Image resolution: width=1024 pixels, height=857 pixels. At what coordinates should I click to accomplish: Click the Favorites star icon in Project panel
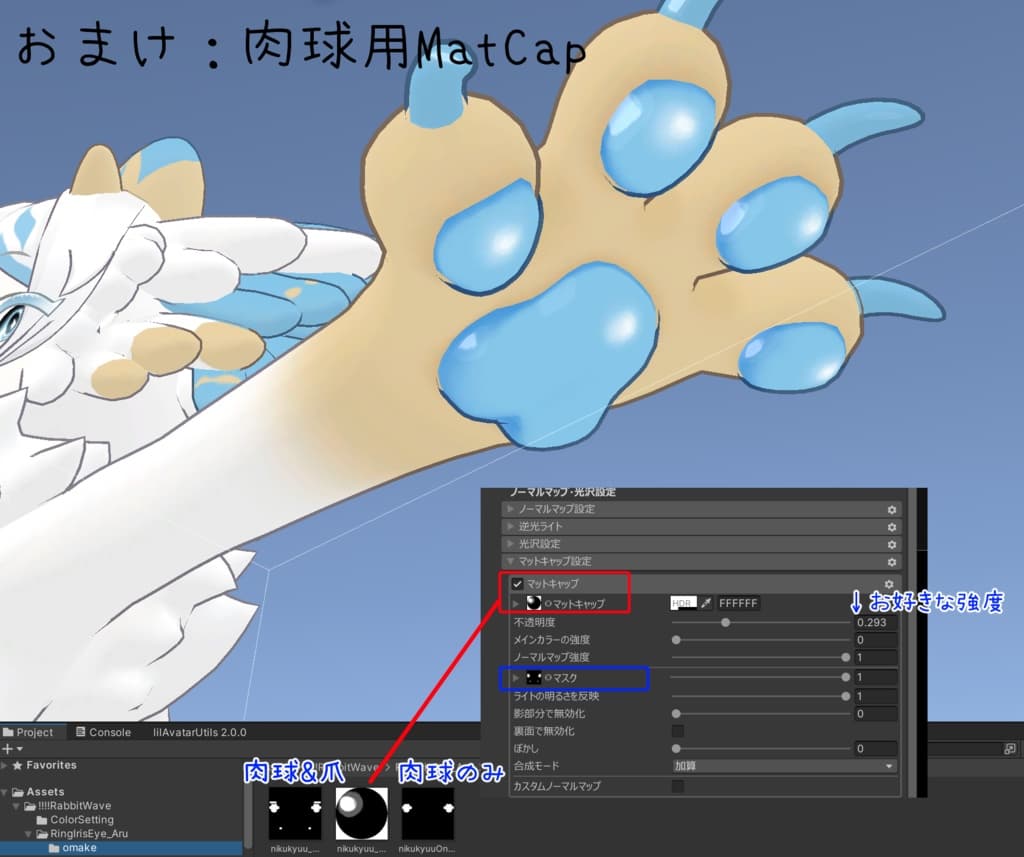(18, 765)
